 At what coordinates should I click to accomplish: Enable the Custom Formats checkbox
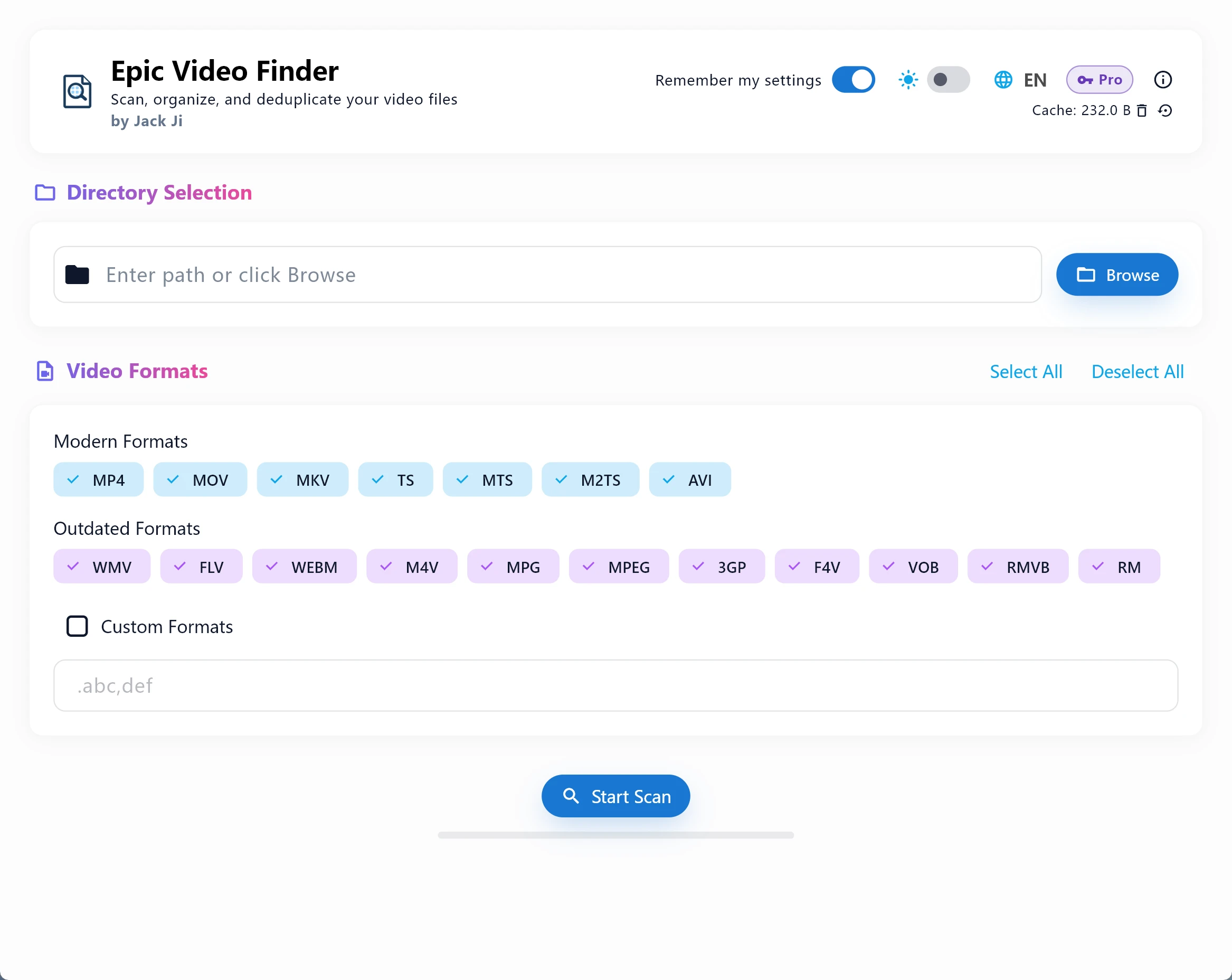pos(77,626)
